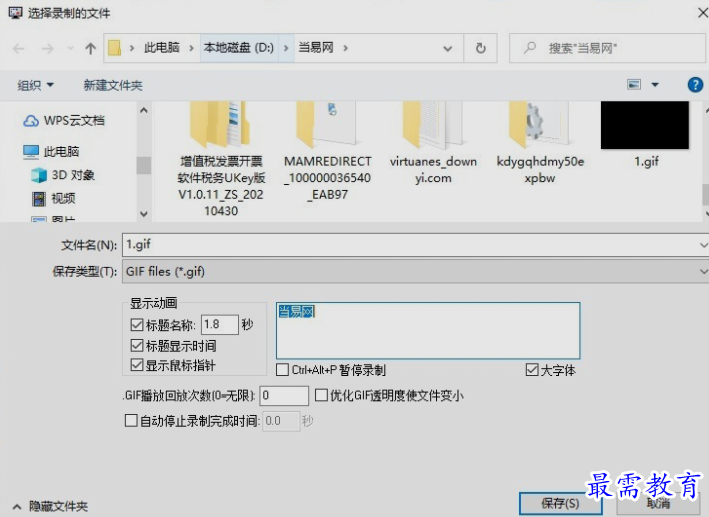Image resolution: width=709 pixels, height=517 pixels.
Task: Select 视频 in the sidebar
Action: [x=54, y=198]
